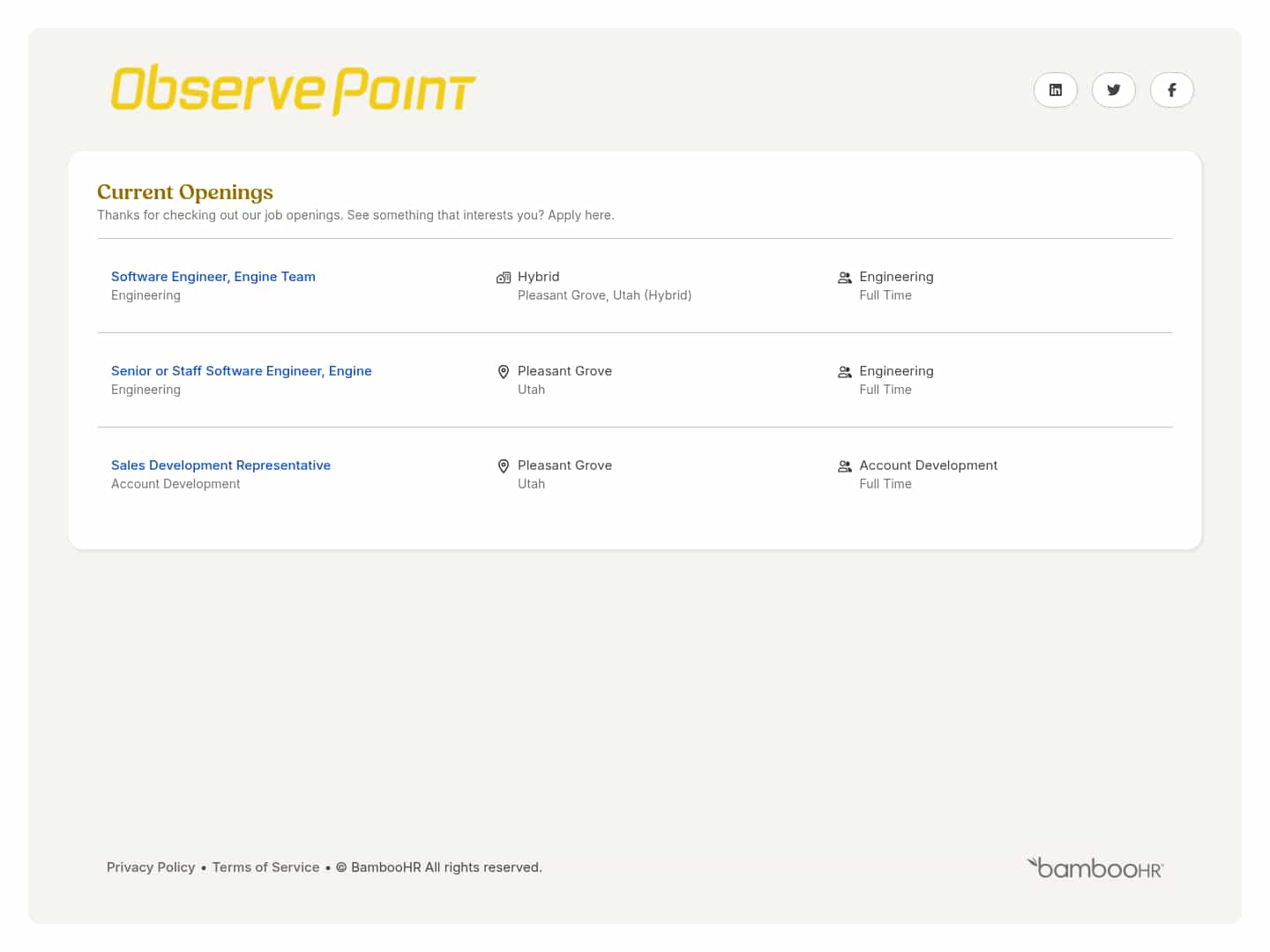Open ObservePoint's LinkedIn page
This screenshot has height=952, width=1270.
pos(1055,90)
